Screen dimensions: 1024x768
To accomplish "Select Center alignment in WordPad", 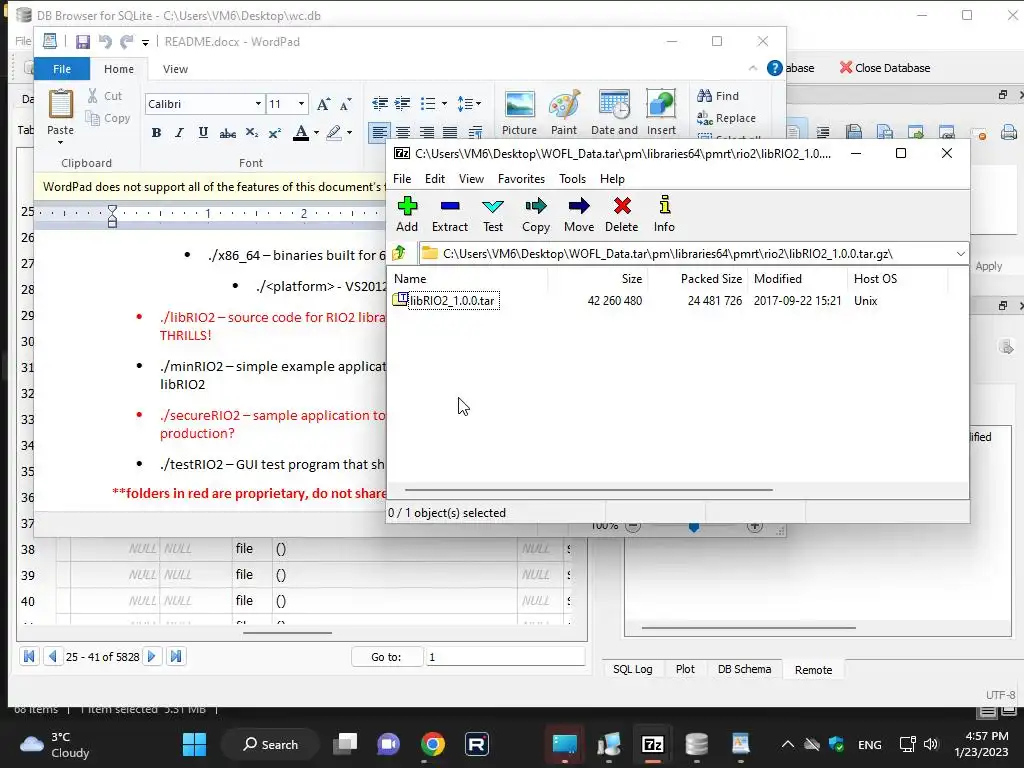I will 403,133.
